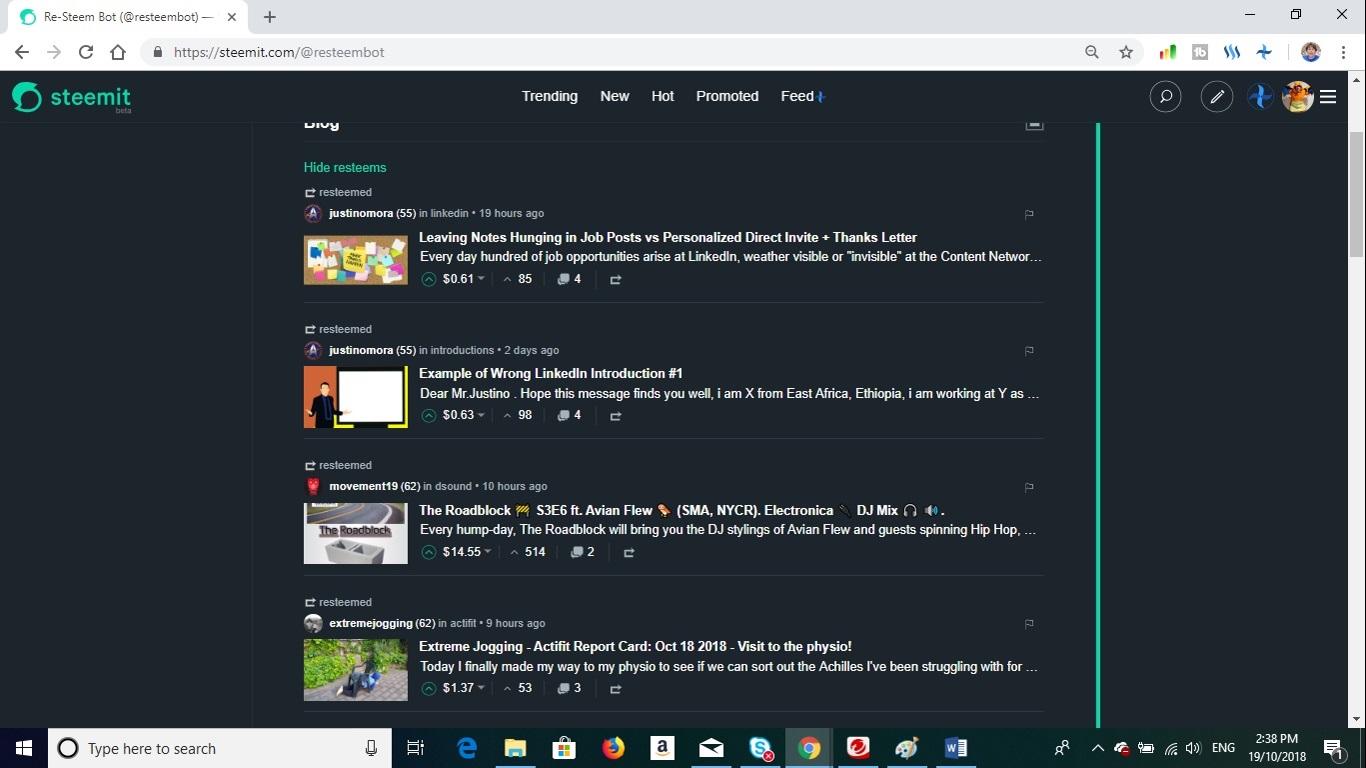This screenshot has height=768, width=1366.
Task: Resteem the Wrong LinkedIn Introduction post
Action: (x=615, y=416)
